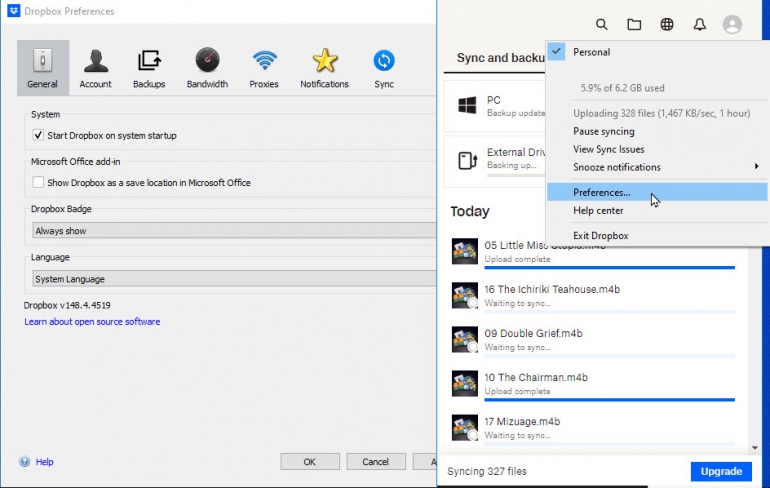
Task: Enable Show Dropbox in Microsoft Office checkbox
Action: (38, 183)
